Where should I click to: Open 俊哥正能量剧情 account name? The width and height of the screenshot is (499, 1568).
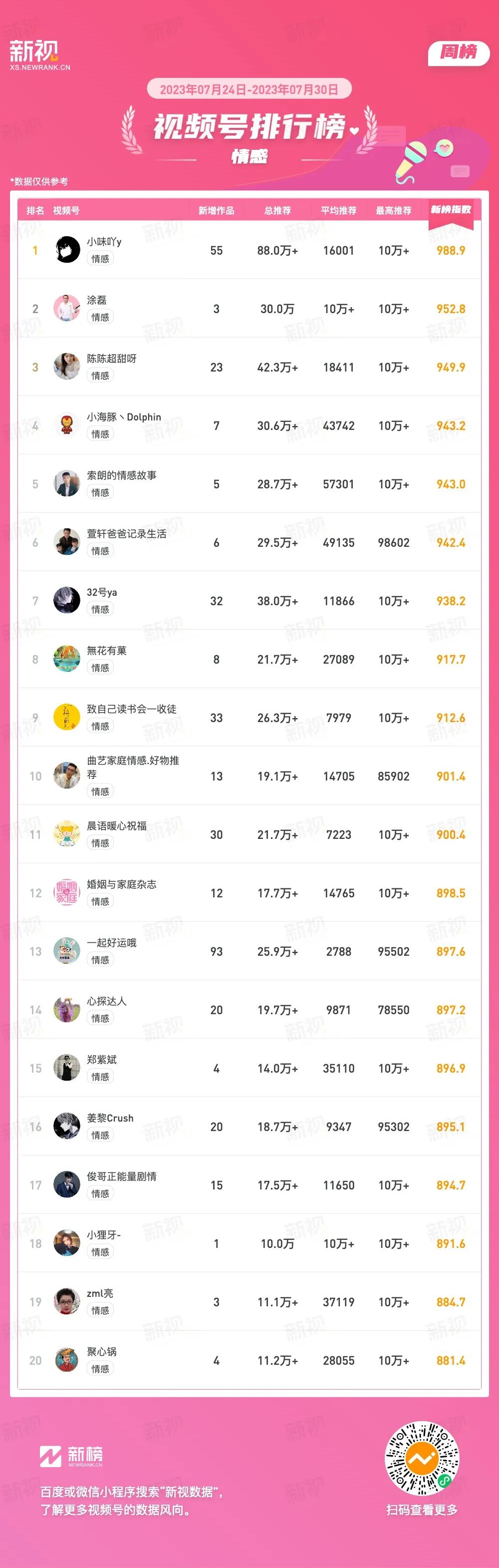(x=122, y=1176)
